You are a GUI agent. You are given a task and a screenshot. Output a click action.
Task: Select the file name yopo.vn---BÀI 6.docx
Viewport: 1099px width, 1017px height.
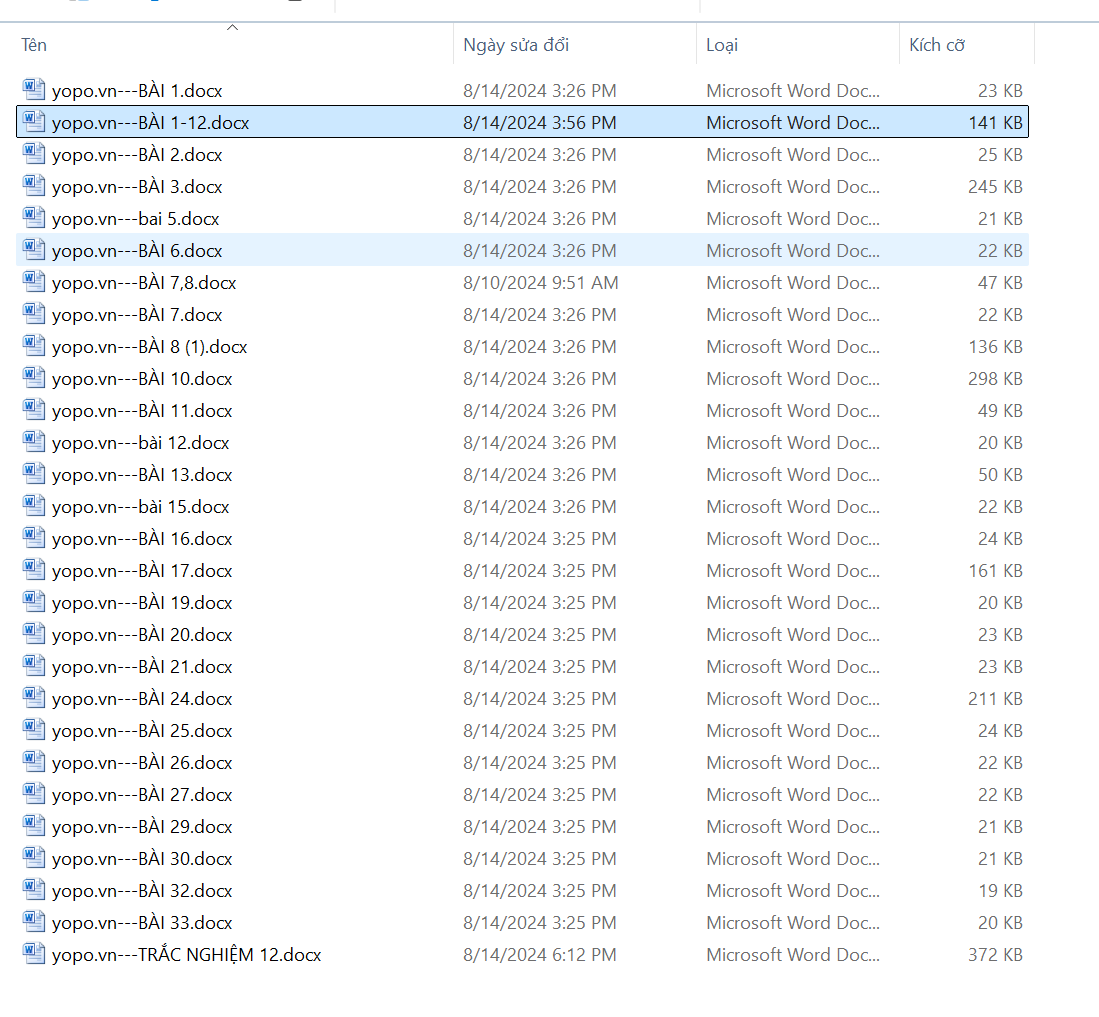click(x=137, y=251)
